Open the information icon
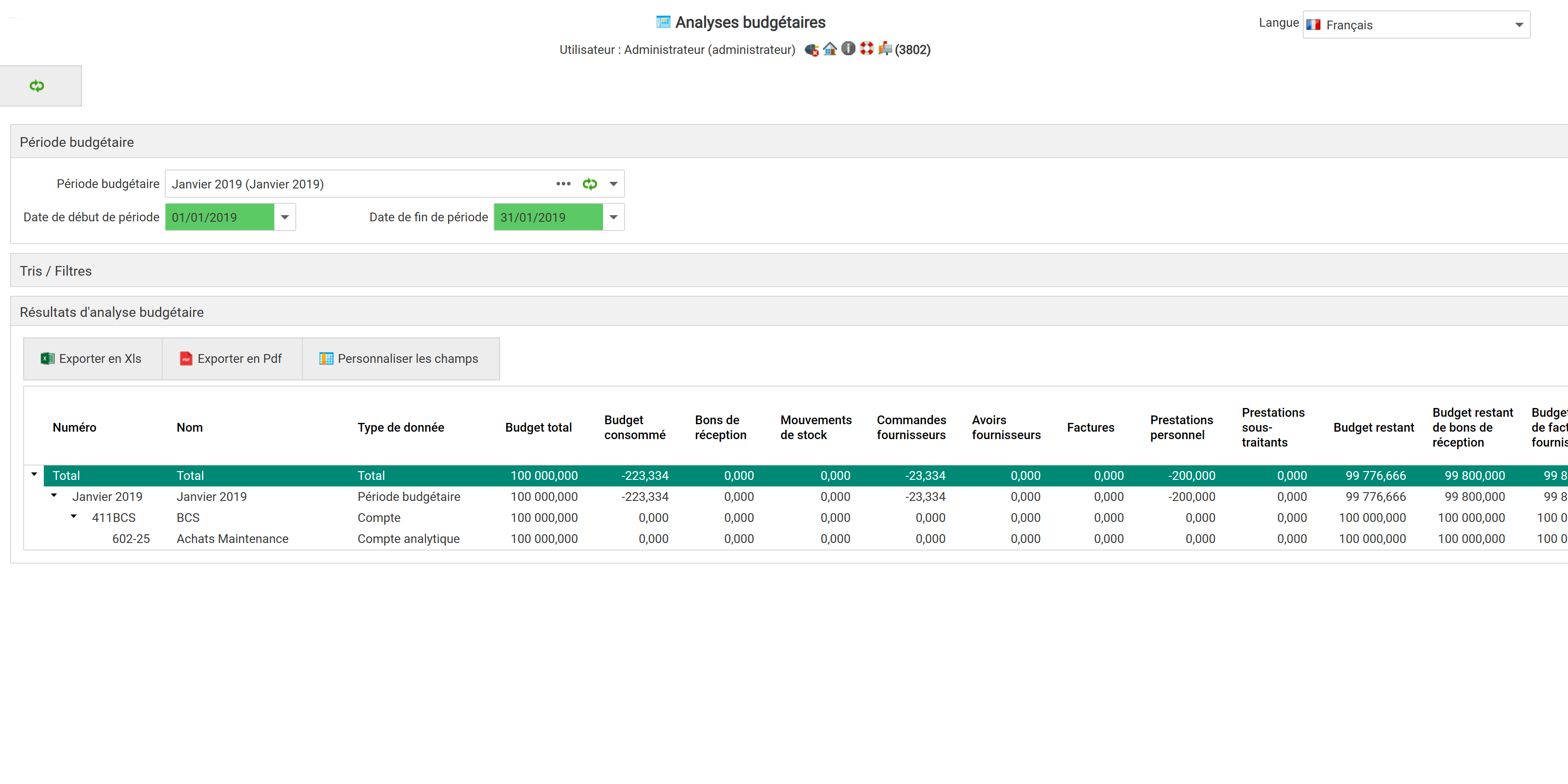This screenshot has height=784, width=1568. point(848,49)
